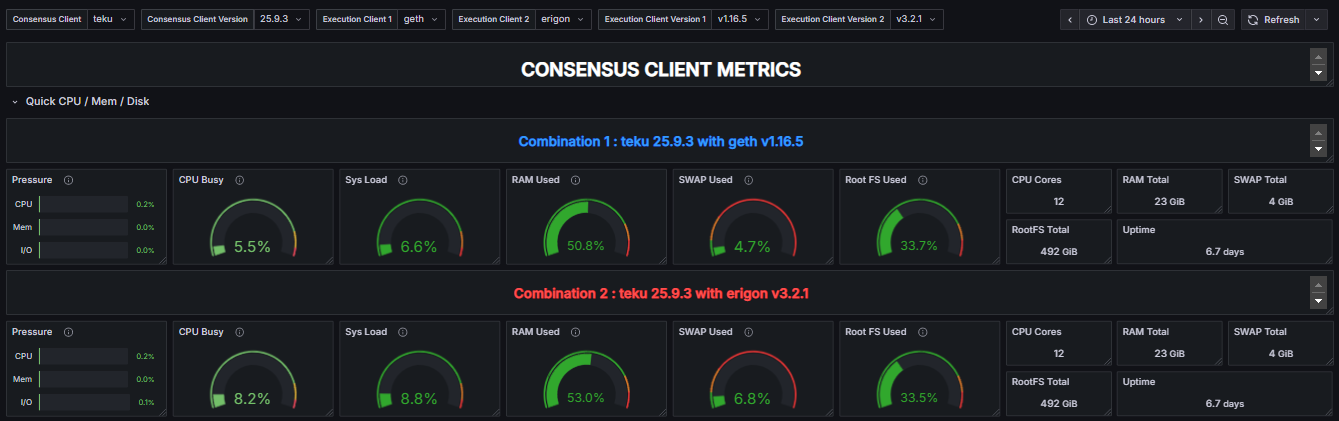Screen dimensions: 1339x421
Task: Click Combination 1 RAM Used gauge
Action: click(585, 228)
